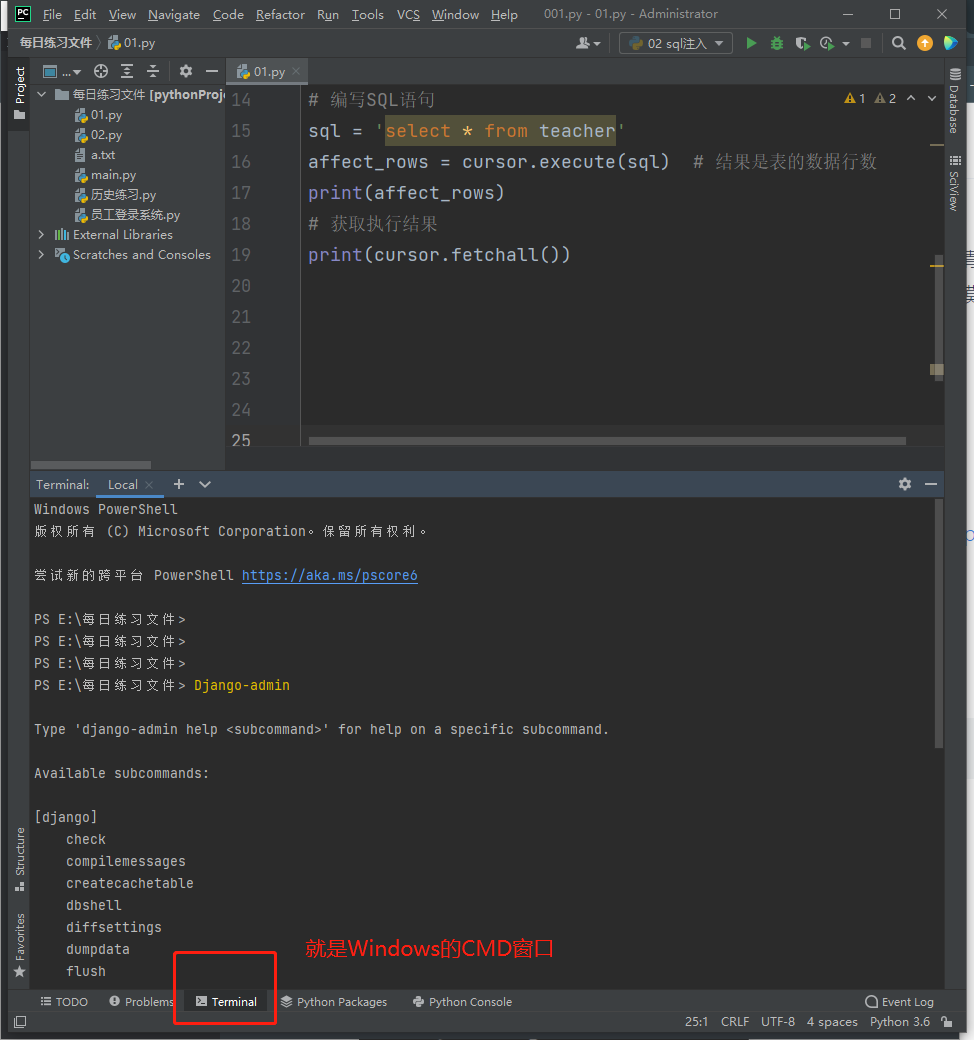Open Python Packages tool window
This screenshot has width=974, height=1040.
[334, 1002]
